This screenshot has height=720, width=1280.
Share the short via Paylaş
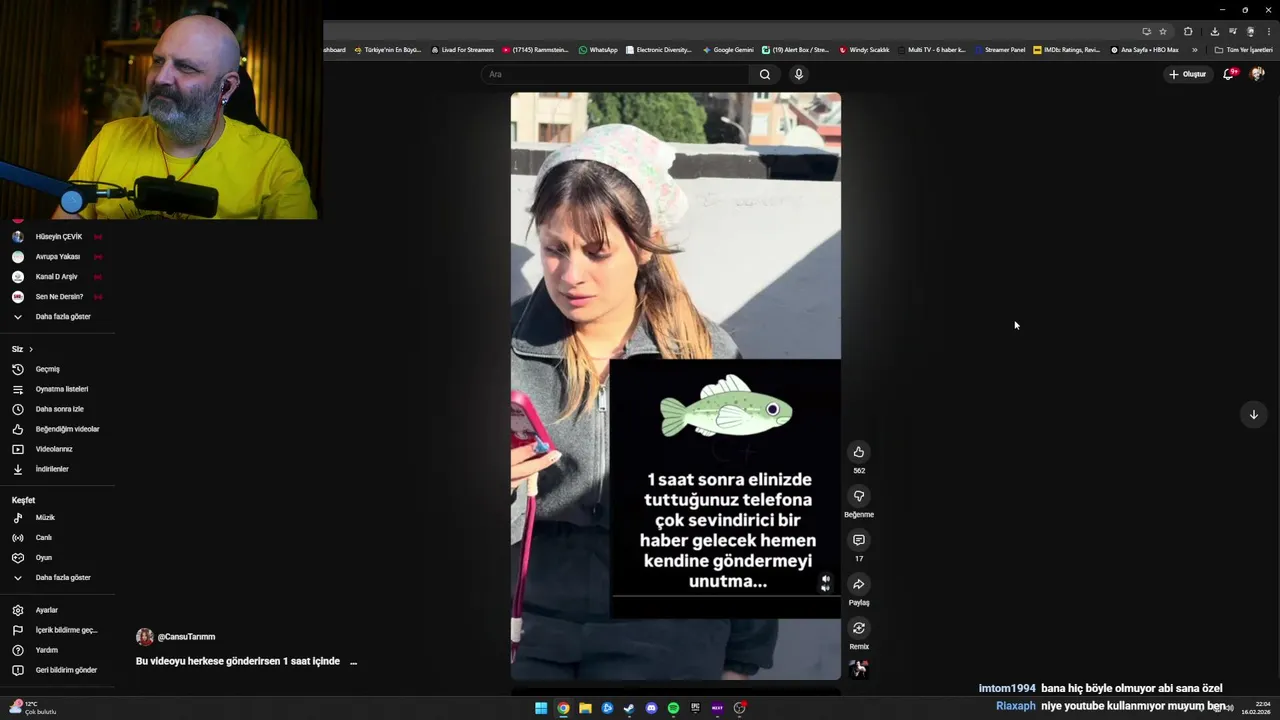tap(858, 584)
